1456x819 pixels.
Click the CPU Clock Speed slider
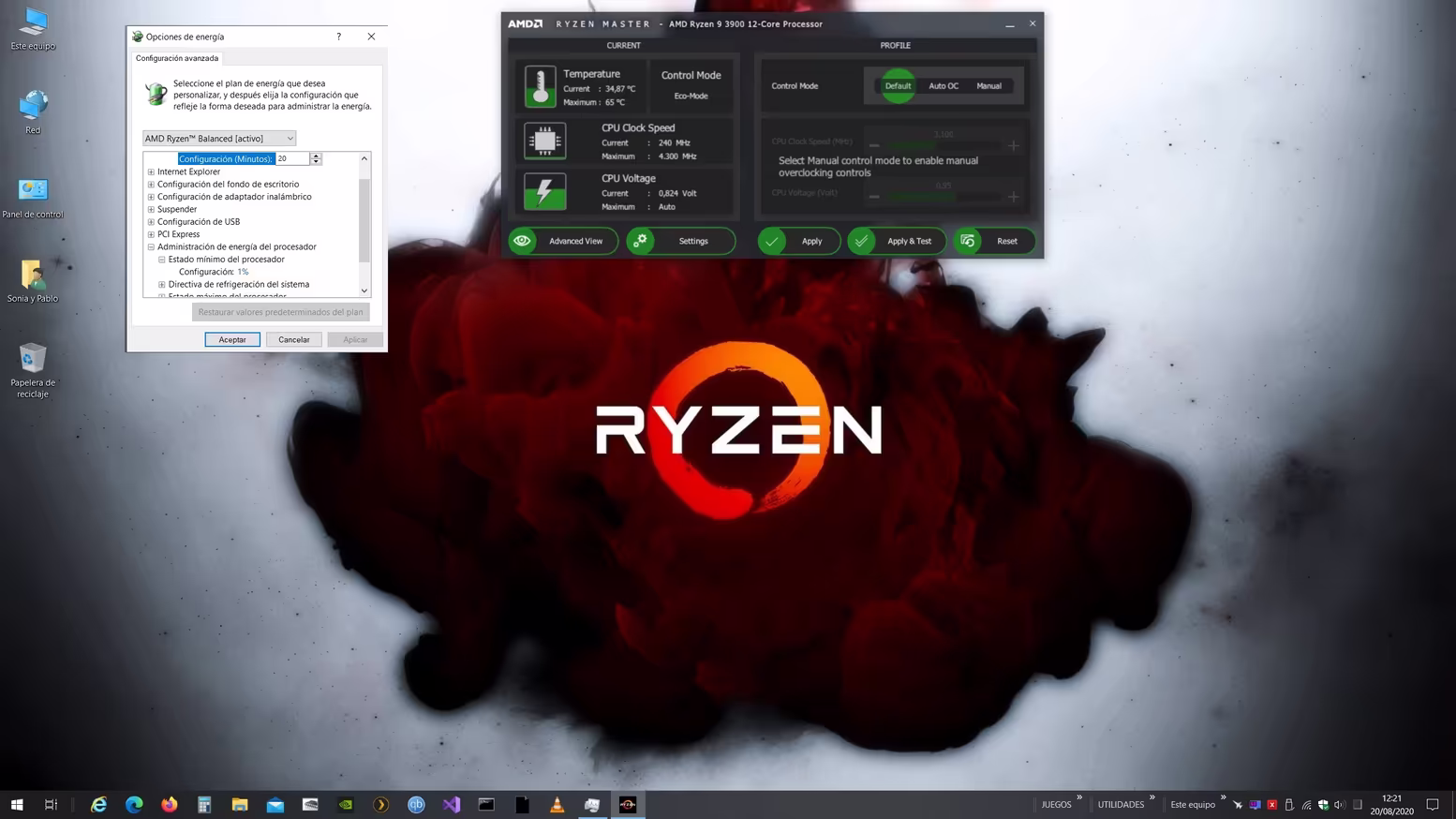[x=943, y=145]
